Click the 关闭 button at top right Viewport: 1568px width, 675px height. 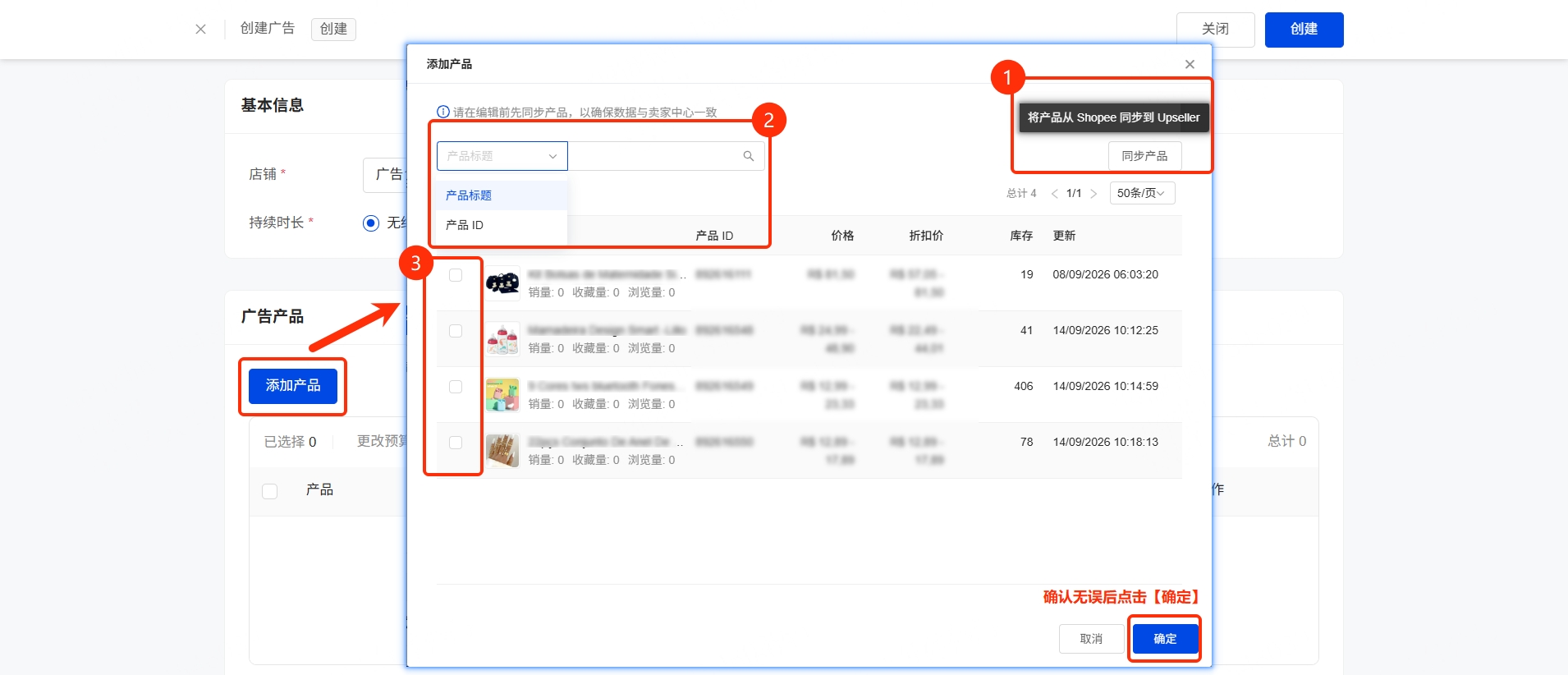point(1215,30)
